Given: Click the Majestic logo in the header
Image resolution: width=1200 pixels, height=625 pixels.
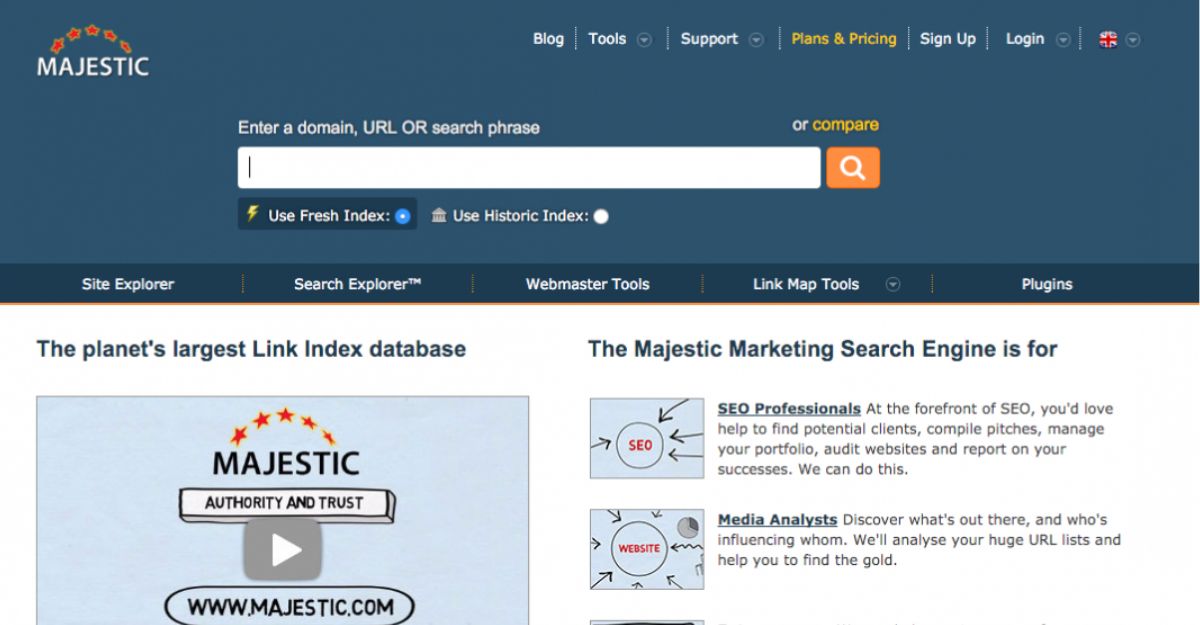Looking at the screenshot, I should [92, 51].
